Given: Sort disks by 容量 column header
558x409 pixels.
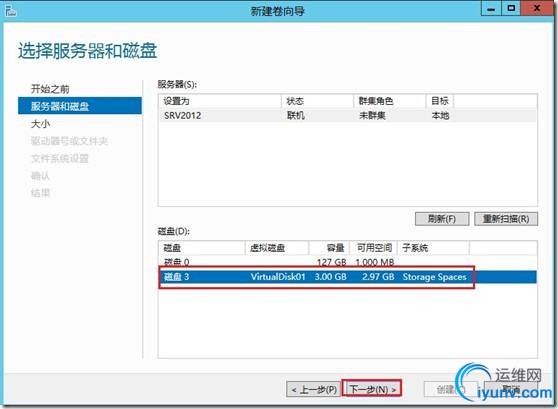Looking at the screenshot, I should point(329,248).
